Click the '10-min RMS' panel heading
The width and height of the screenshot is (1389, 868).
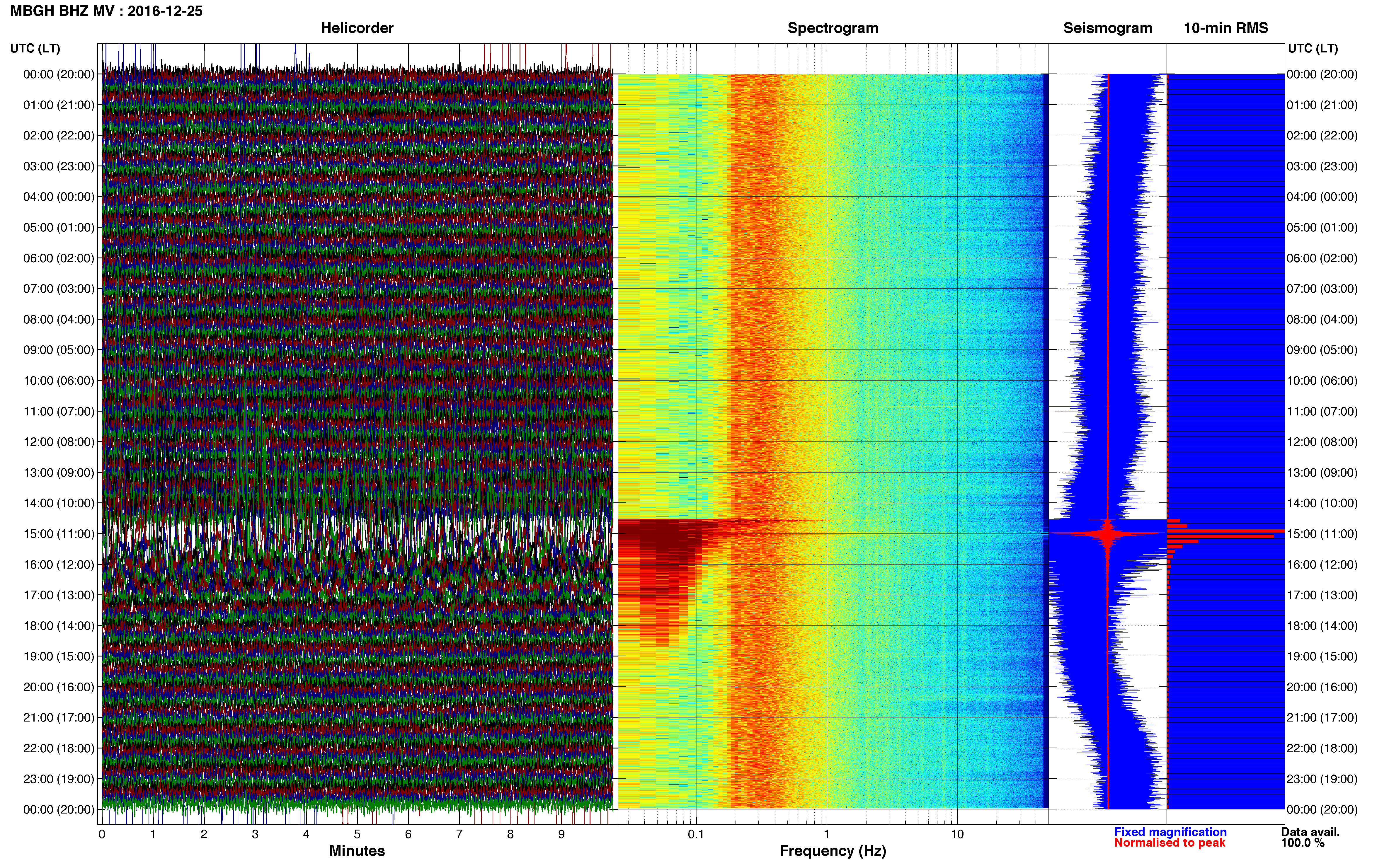(x=1226, y=28)
